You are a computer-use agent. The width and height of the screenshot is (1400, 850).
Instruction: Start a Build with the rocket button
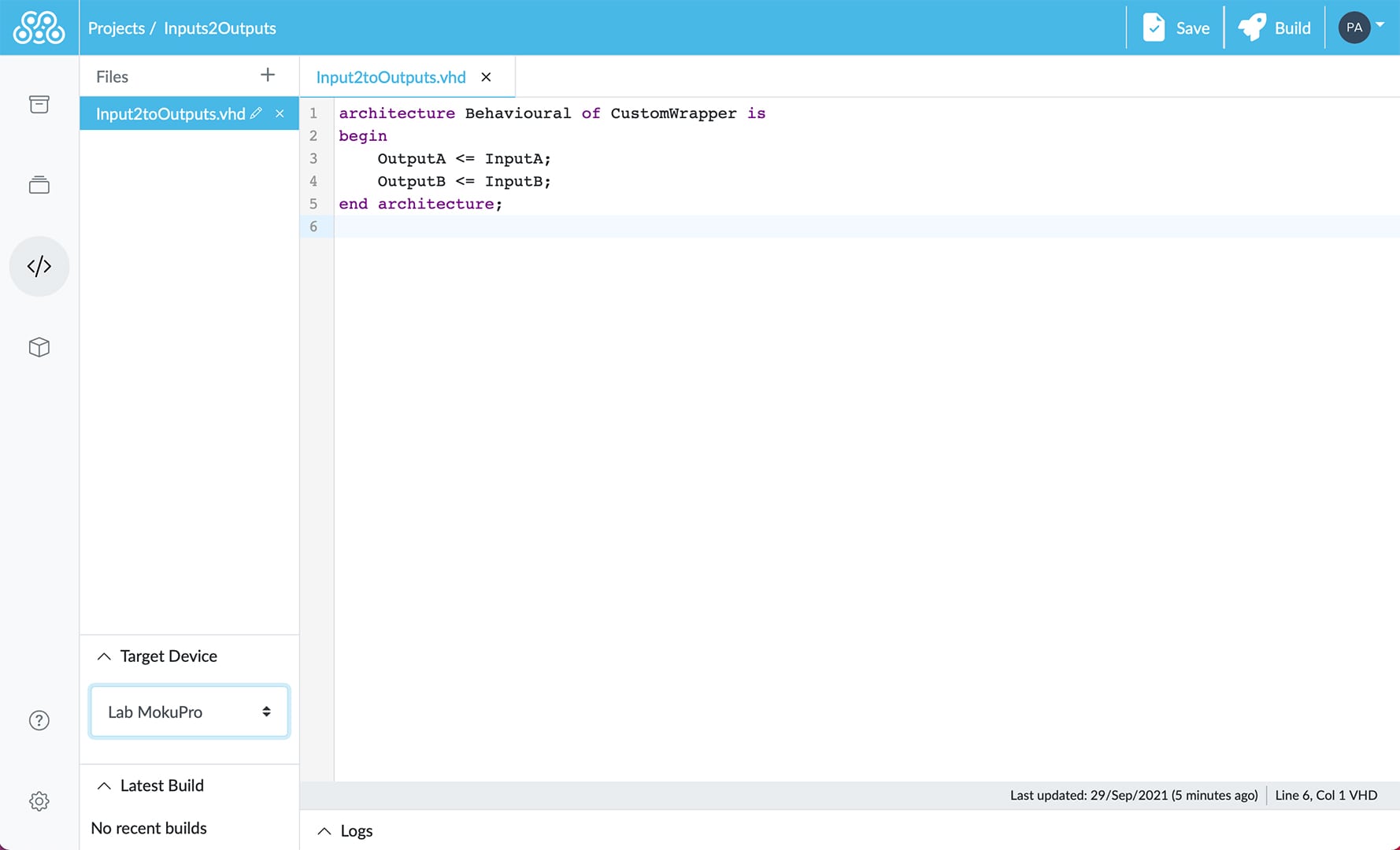[x=1274, y=28]
